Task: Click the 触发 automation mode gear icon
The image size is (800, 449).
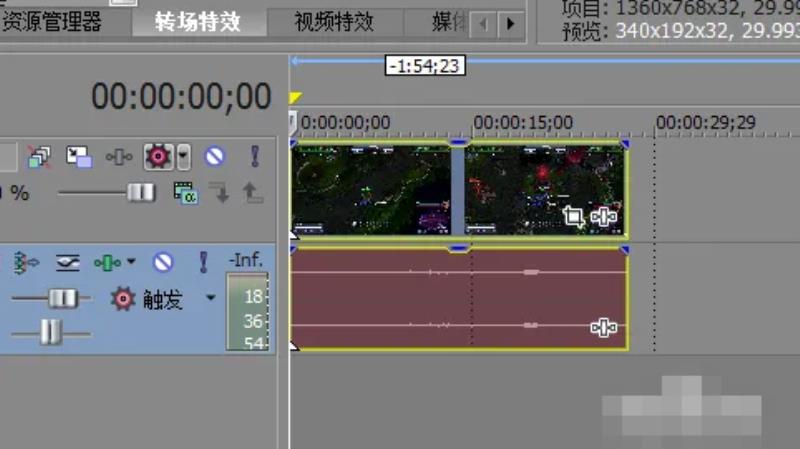Action: (123, 299)
